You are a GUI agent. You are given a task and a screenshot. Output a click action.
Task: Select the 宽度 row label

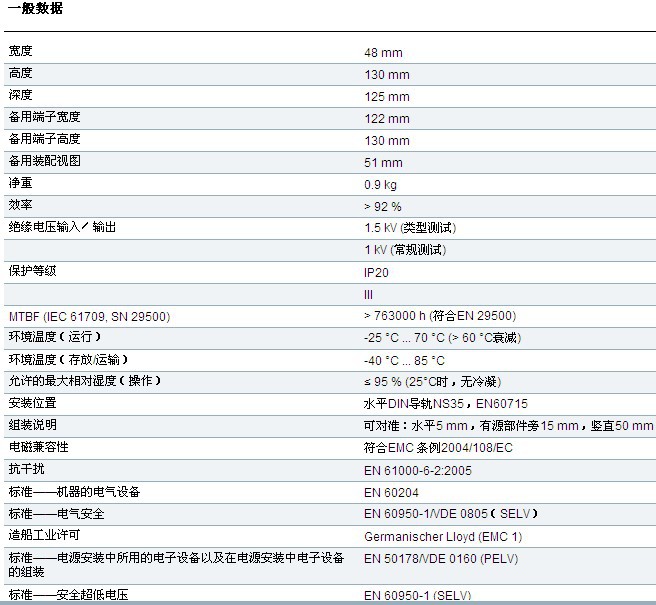click(27, 51)
